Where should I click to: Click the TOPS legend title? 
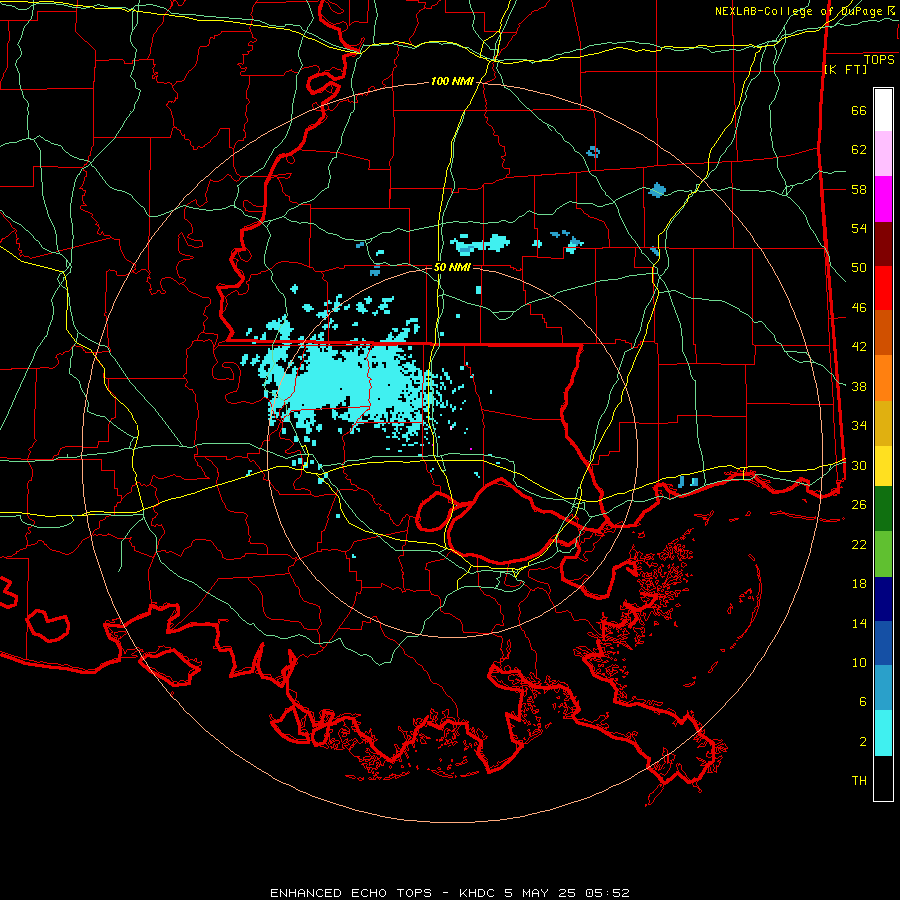[879, 60]
